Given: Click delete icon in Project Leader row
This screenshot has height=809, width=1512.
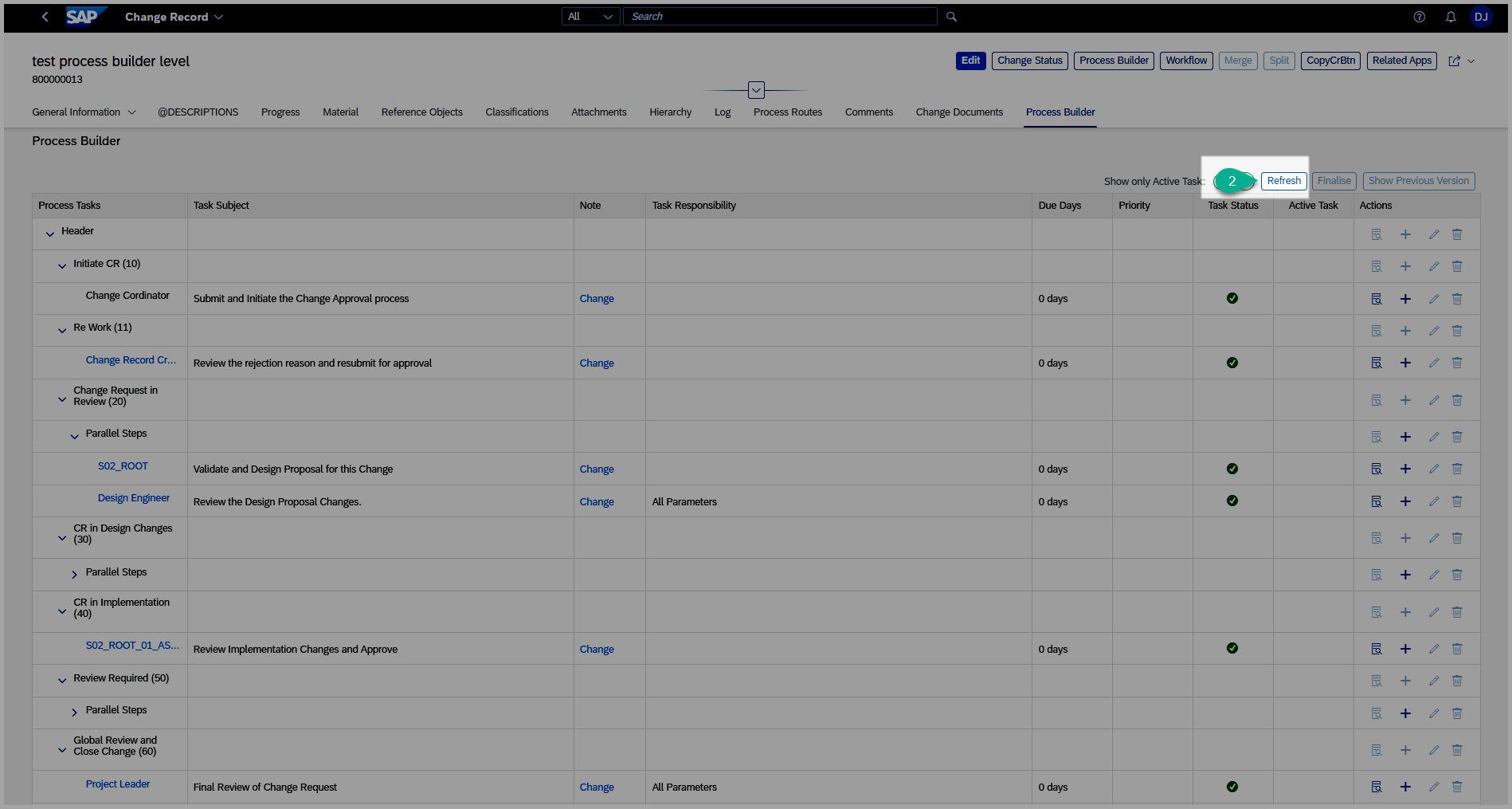Looking at the screenshot, I should [x=1456, y=787].
